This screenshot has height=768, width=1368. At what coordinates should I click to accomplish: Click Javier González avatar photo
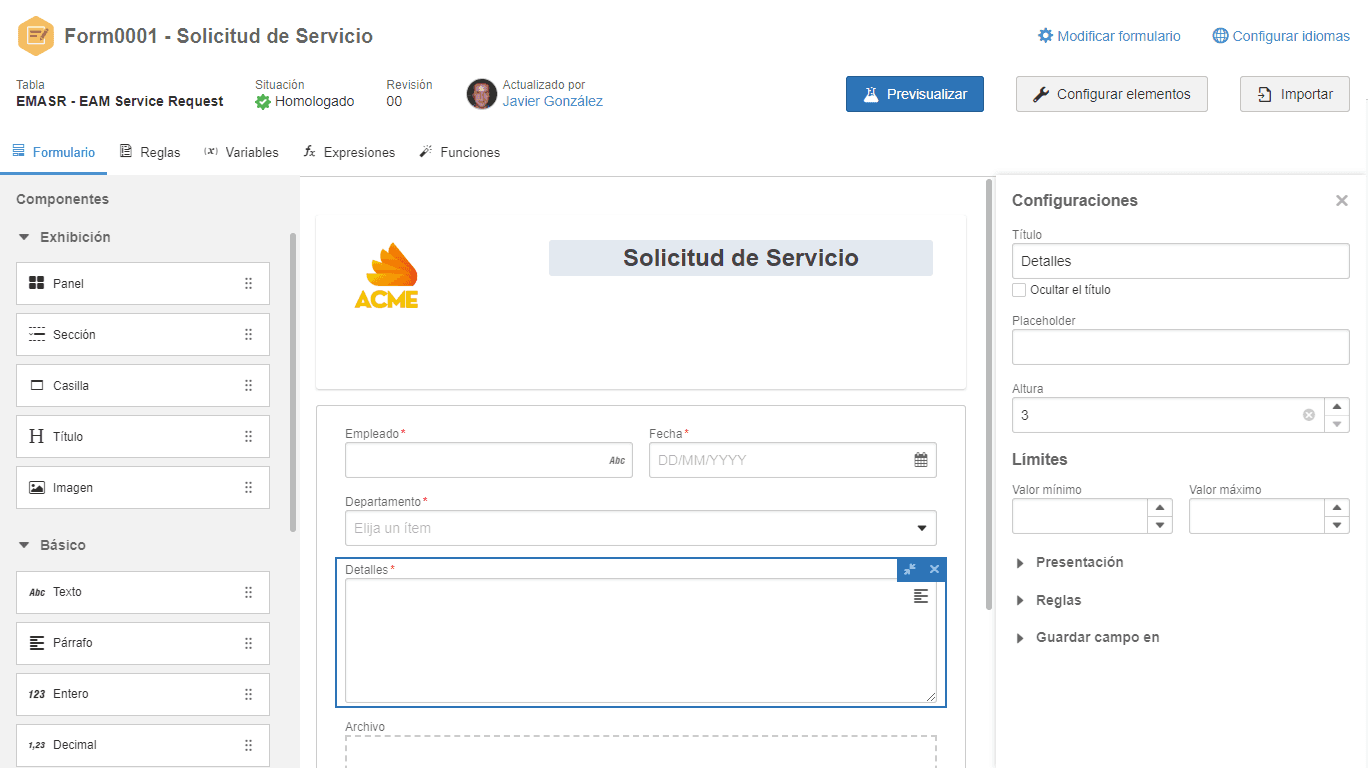pyautogui.click(x=482, y=94)
